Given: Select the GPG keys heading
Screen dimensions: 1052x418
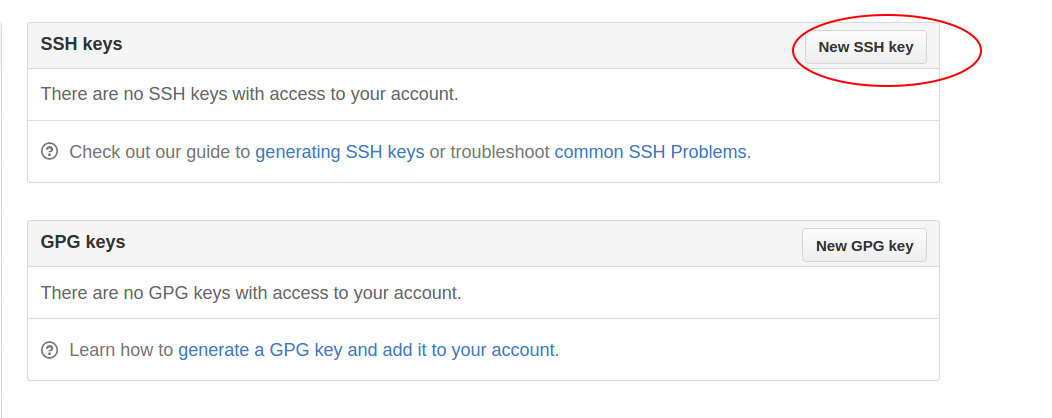Looking at the screenshot, I should click(x=83, y=242).
